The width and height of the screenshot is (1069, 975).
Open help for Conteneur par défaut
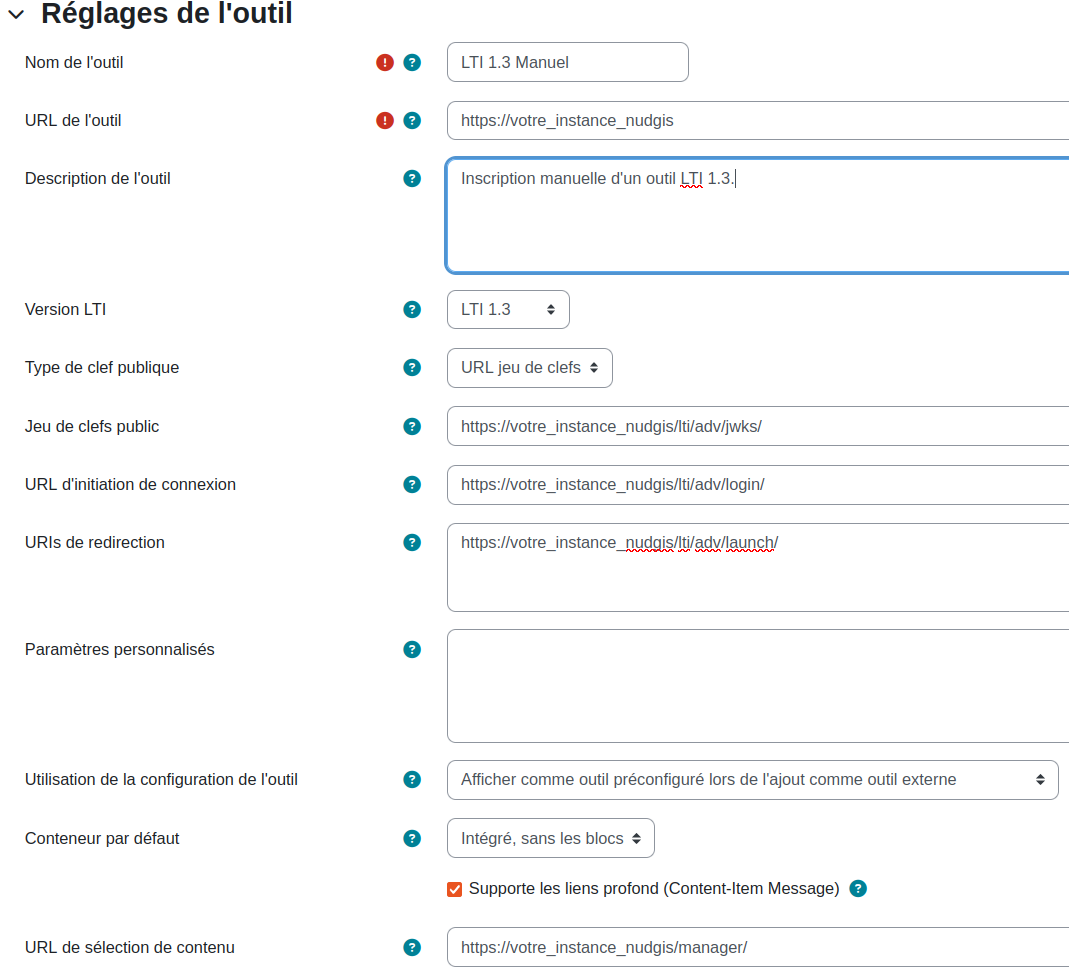[x=412, y=839]
